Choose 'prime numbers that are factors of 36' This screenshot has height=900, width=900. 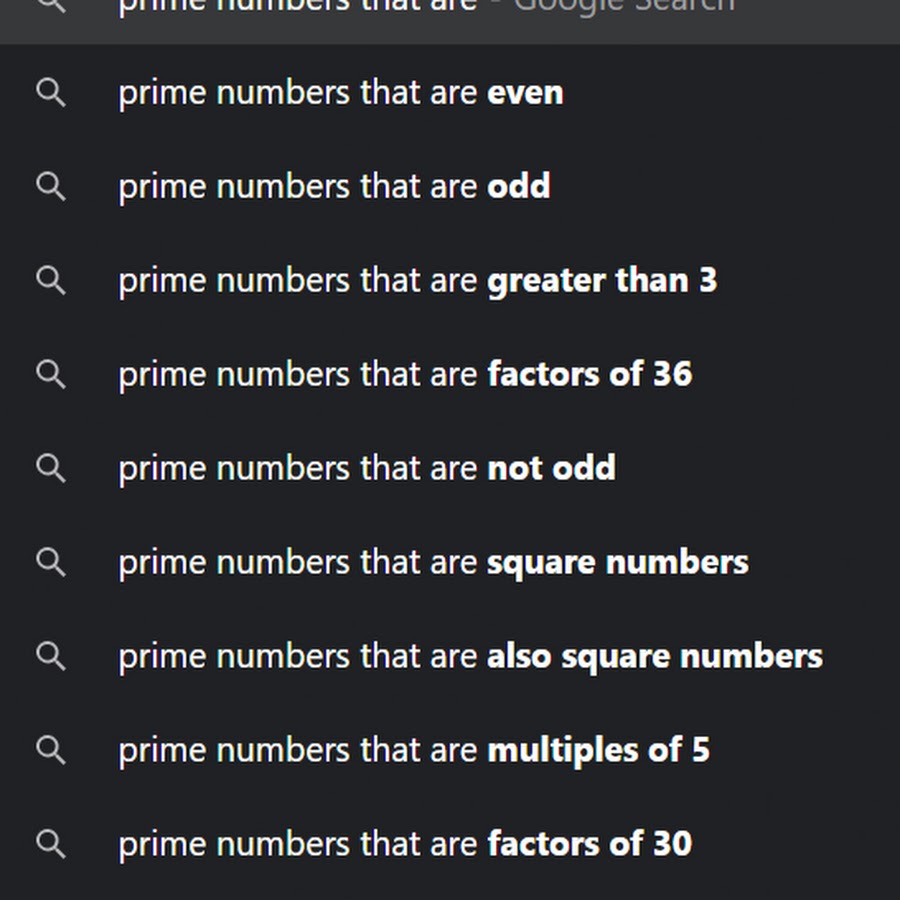click(450, 375)
